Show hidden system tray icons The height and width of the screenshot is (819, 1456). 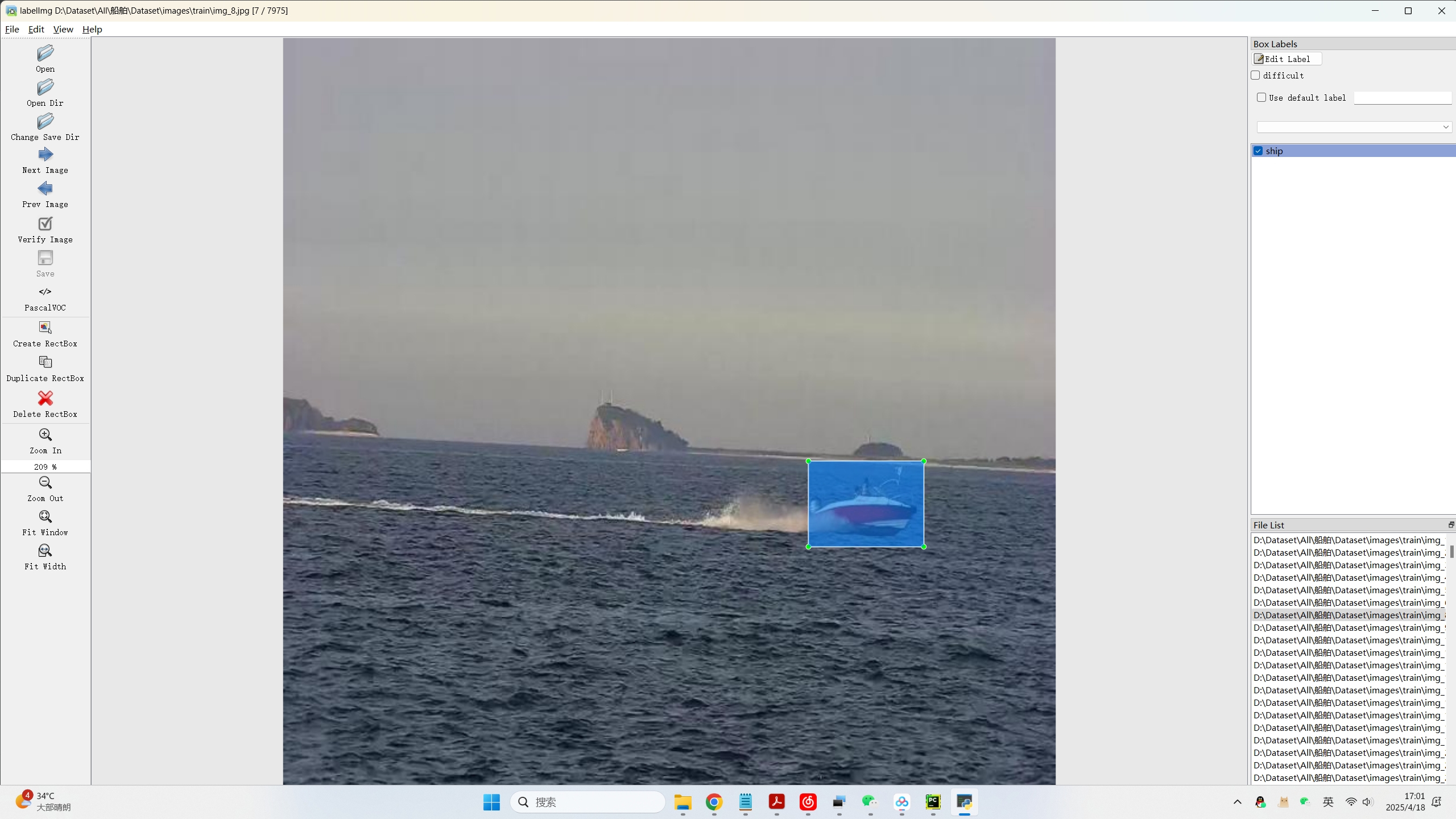coord(1237,802)
